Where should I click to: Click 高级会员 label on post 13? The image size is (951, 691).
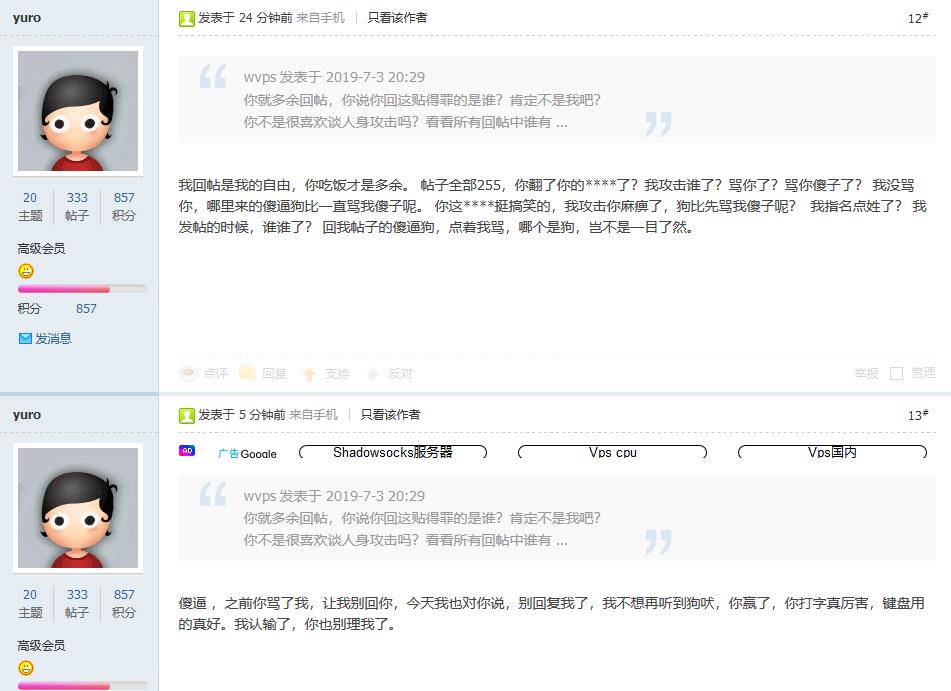[x=41, y=645]
